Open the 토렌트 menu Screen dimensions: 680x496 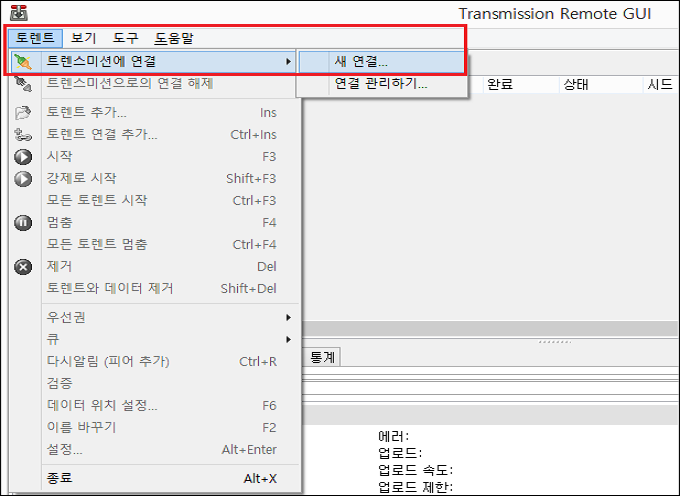(35, 38)
